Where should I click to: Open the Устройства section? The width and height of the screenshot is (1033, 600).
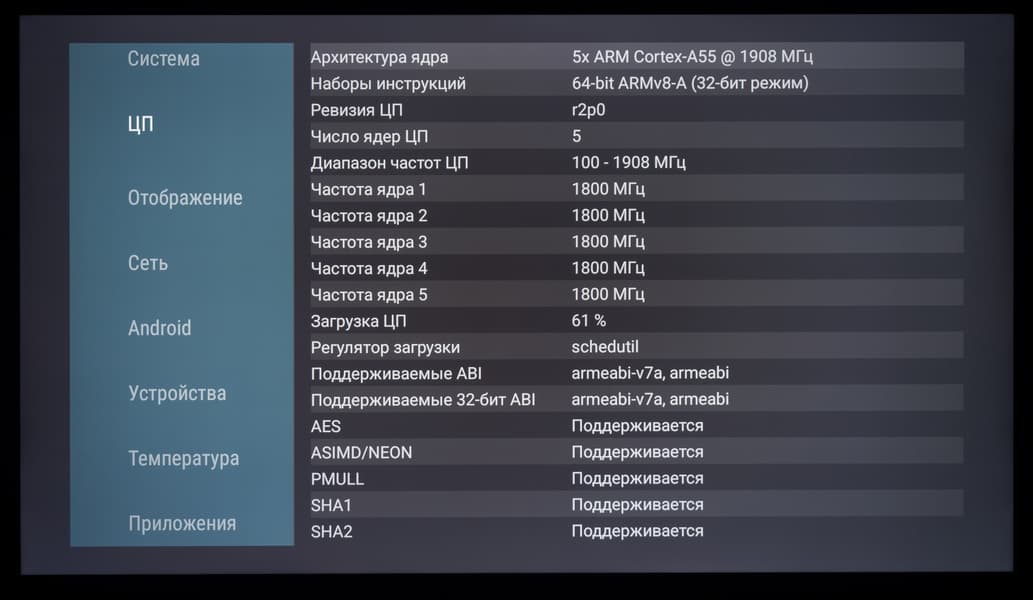177,393
